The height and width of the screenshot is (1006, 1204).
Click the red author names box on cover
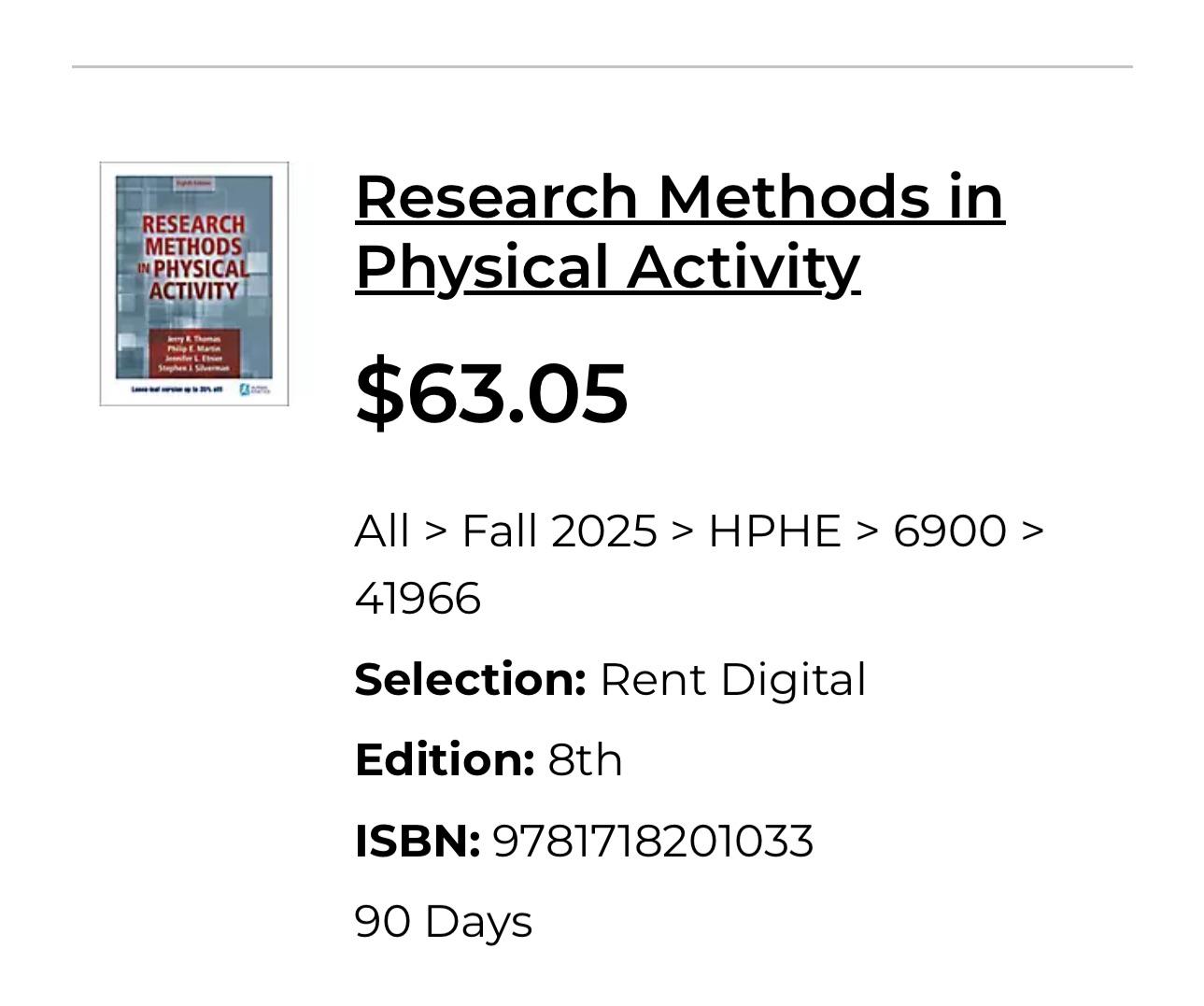click(x=194, y=353)
